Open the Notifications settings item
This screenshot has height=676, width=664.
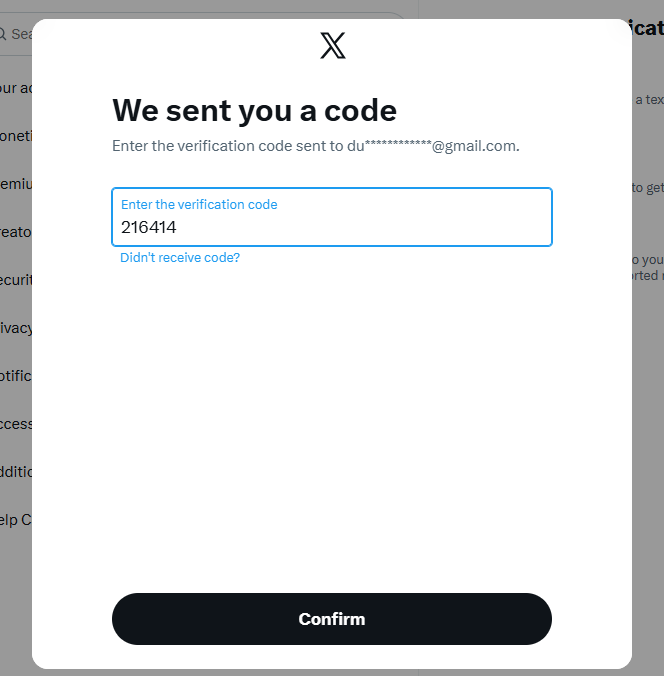[15, 376]
